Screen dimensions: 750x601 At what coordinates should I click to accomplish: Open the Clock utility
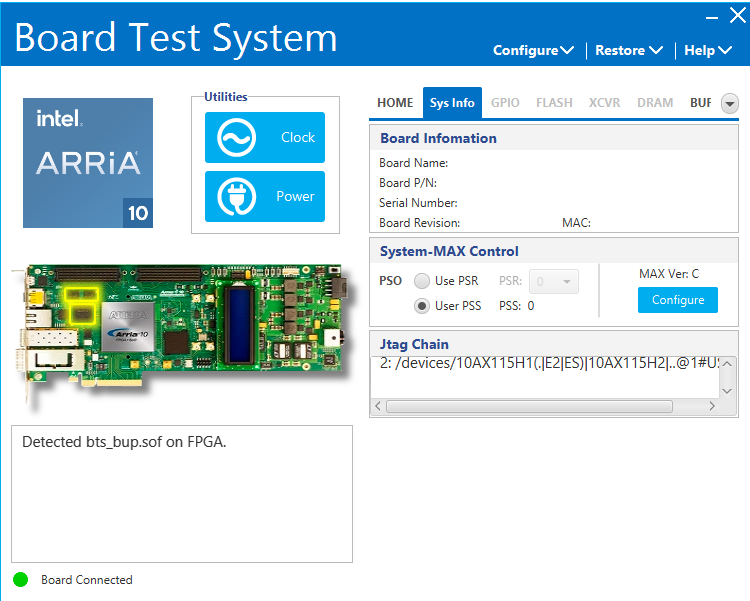pos(265,138)
